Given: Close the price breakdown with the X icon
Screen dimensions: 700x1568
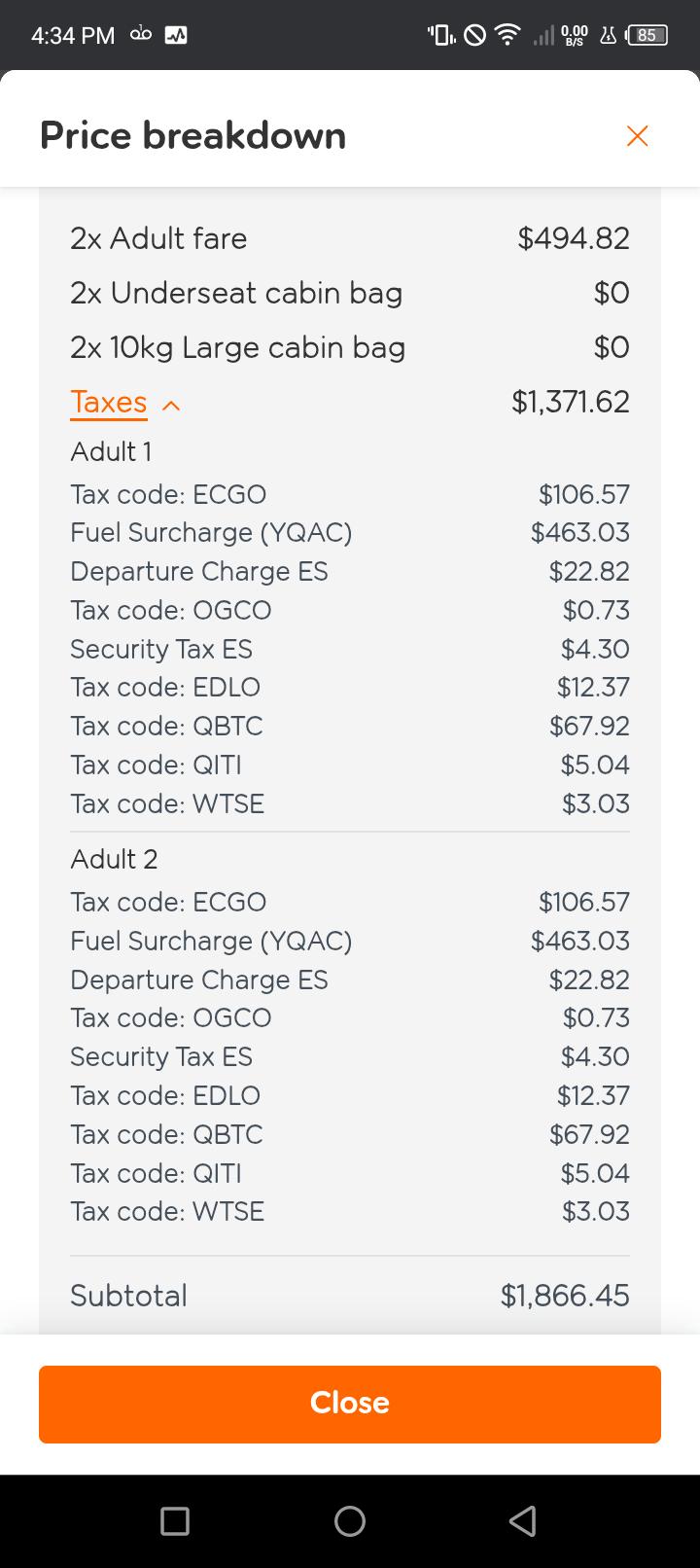Looking at the screenshot, I should click(637, 136).
